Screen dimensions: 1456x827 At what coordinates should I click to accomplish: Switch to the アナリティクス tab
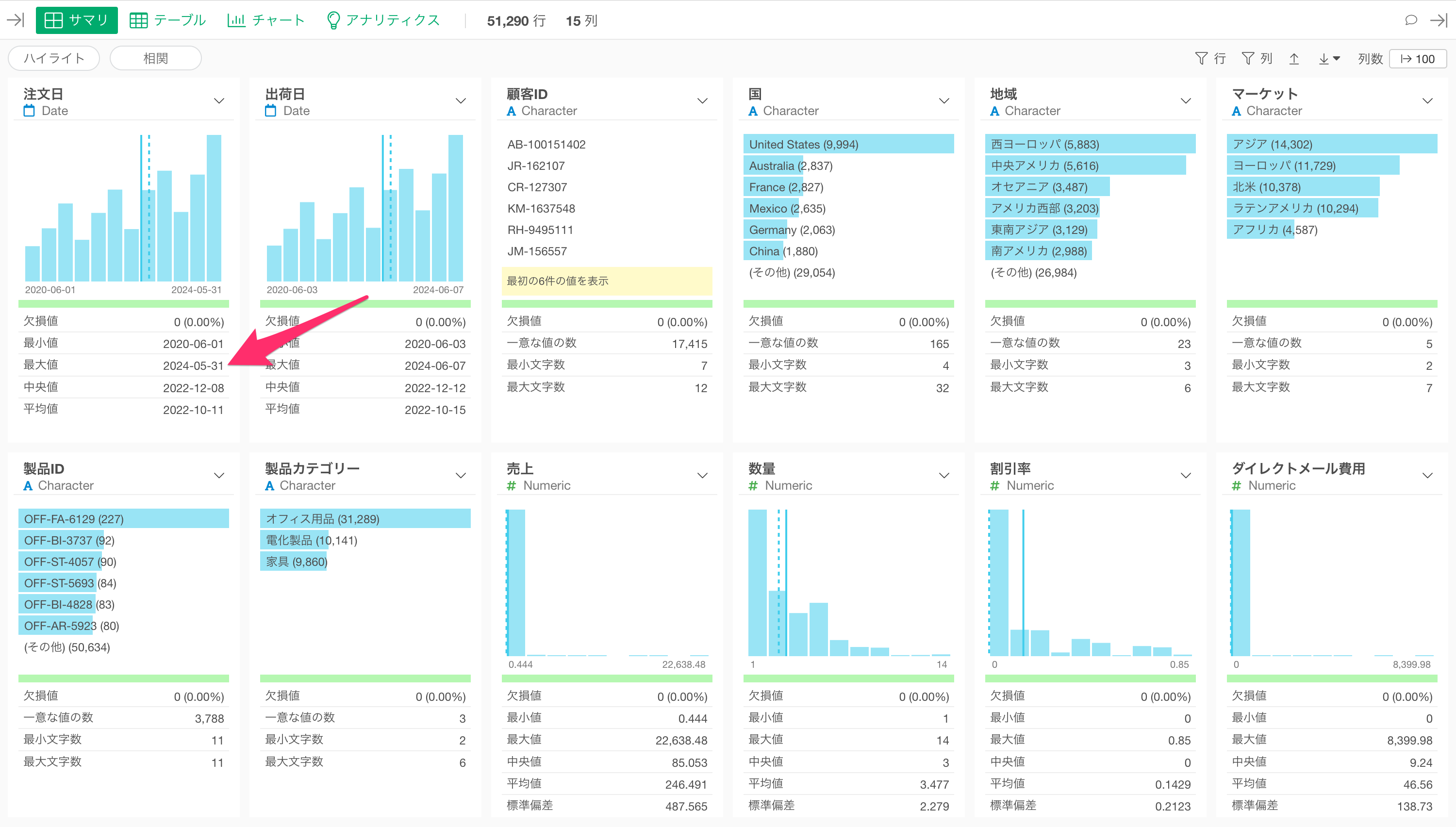tap(383, 20)
